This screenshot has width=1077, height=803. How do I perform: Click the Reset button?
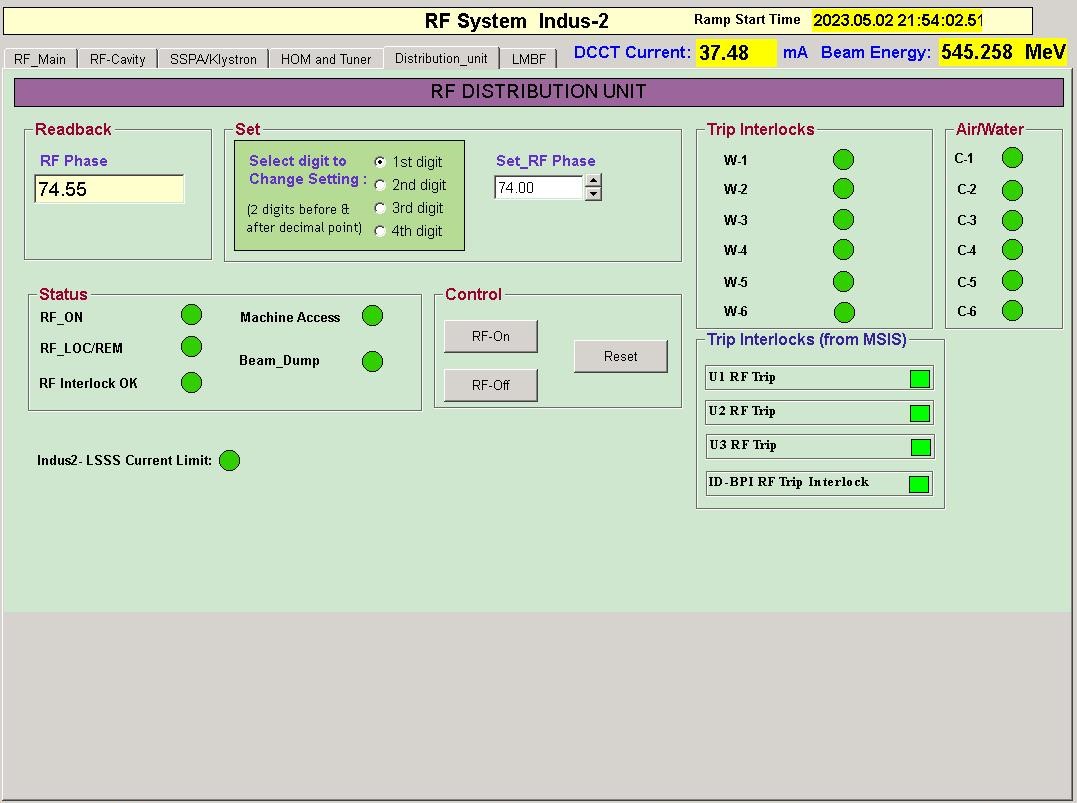coord(620,357)
